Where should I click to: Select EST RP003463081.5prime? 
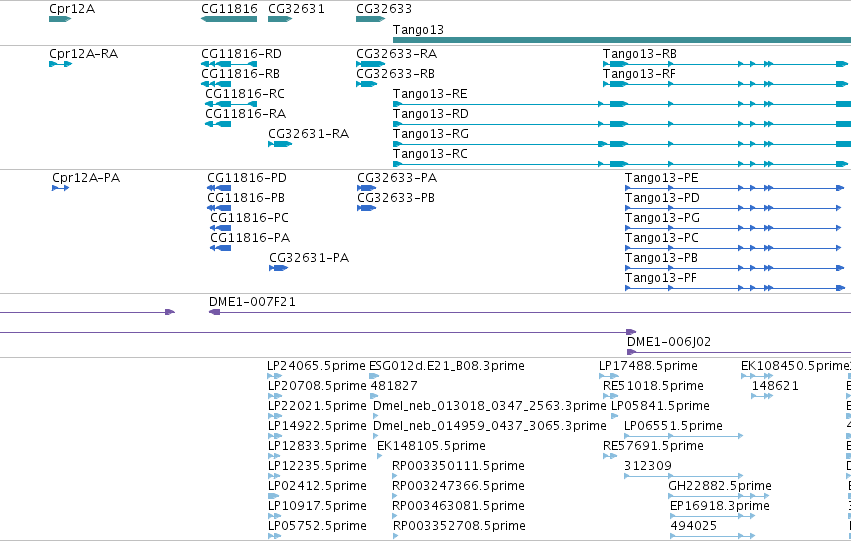tap(458, 507)
